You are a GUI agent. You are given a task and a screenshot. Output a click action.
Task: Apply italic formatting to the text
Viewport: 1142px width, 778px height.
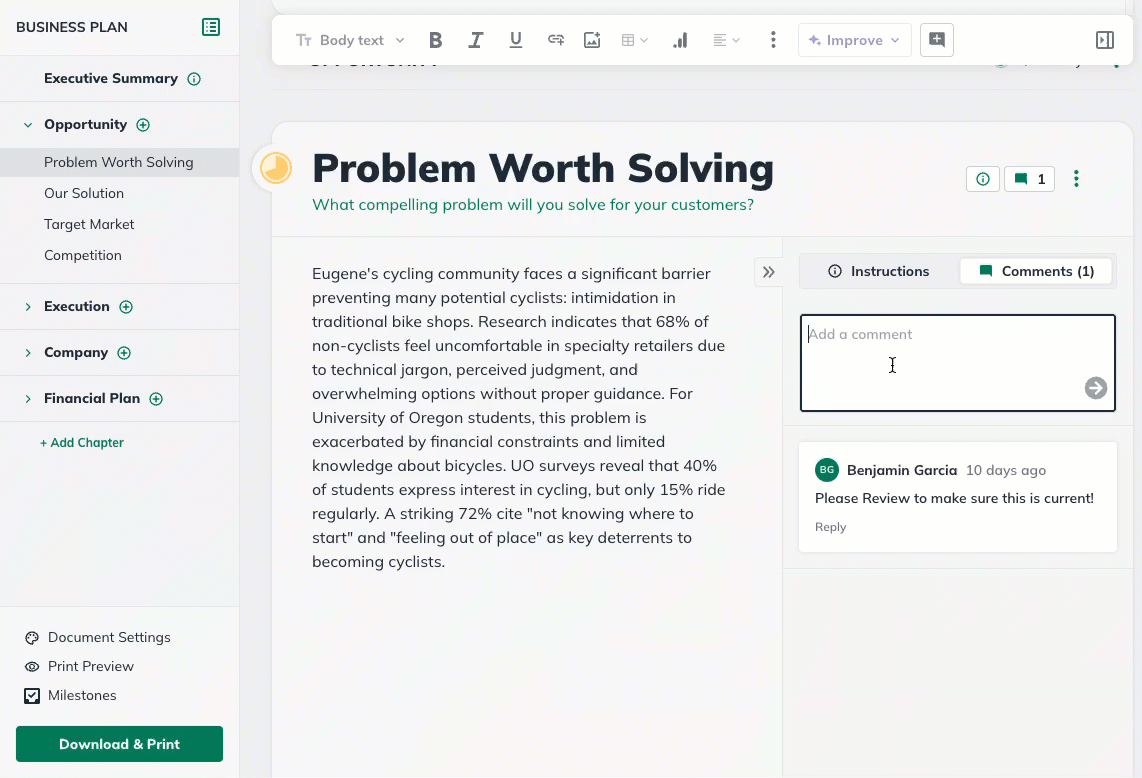click(476, 40)
